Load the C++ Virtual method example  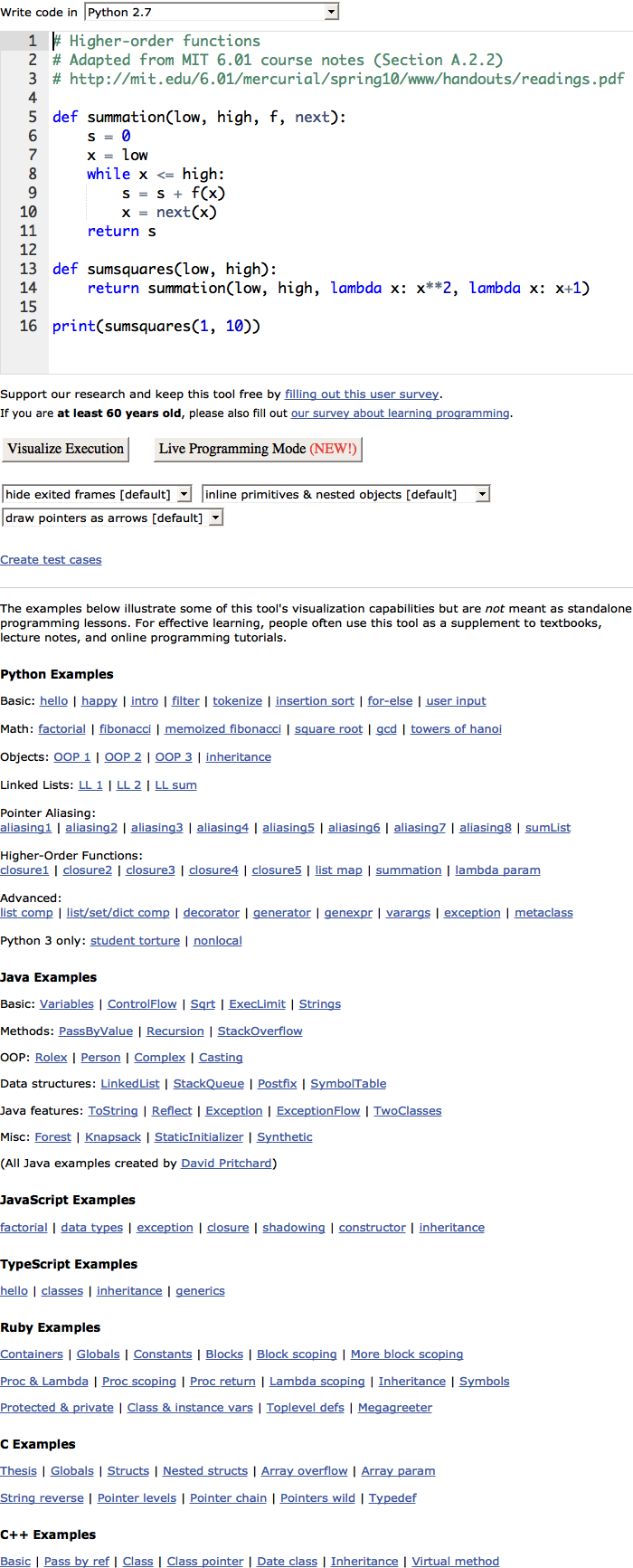point(455,1562)
